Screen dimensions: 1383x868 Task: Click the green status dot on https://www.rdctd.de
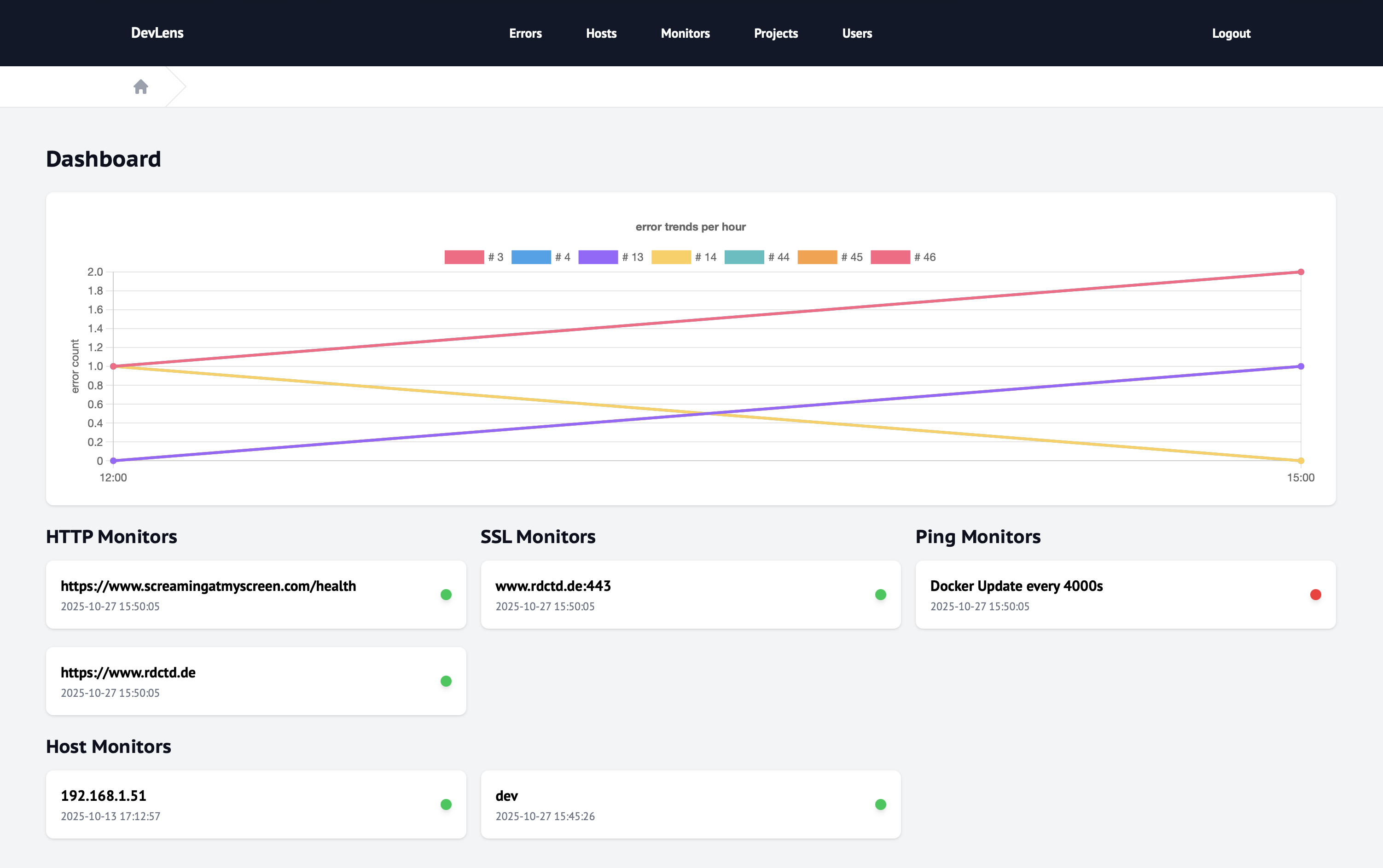[x=446, y=680]
